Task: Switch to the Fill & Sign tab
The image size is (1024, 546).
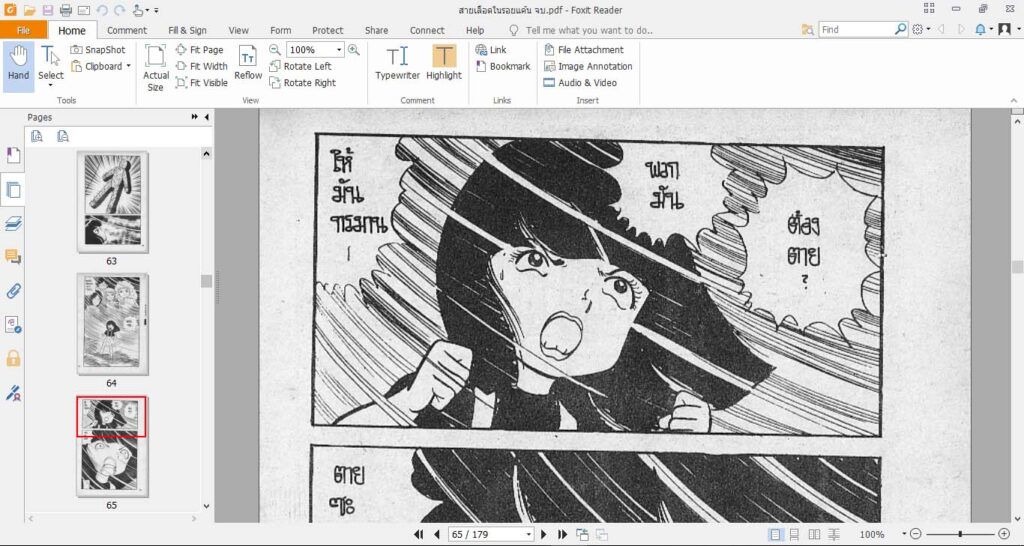Action: point(187,30)
